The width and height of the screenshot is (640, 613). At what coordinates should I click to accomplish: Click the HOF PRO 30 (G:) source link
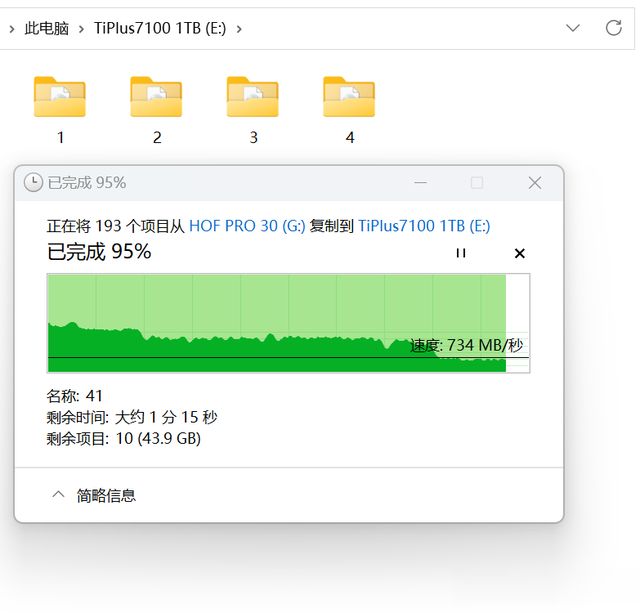pyautogui.click(x=247, y=226)
